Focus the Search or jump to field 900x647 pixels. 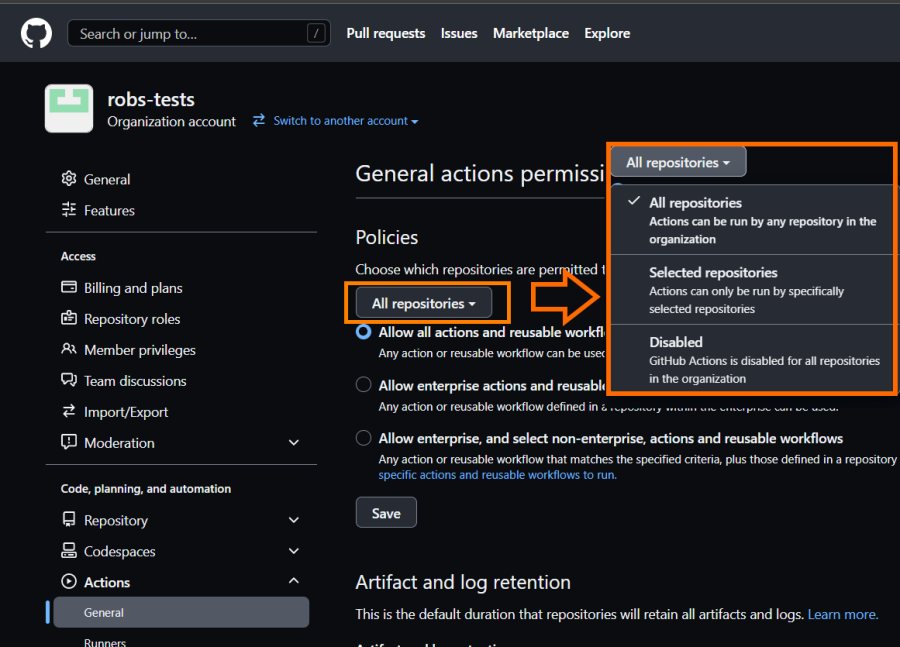pyautogui.click(x=199, y=33)
